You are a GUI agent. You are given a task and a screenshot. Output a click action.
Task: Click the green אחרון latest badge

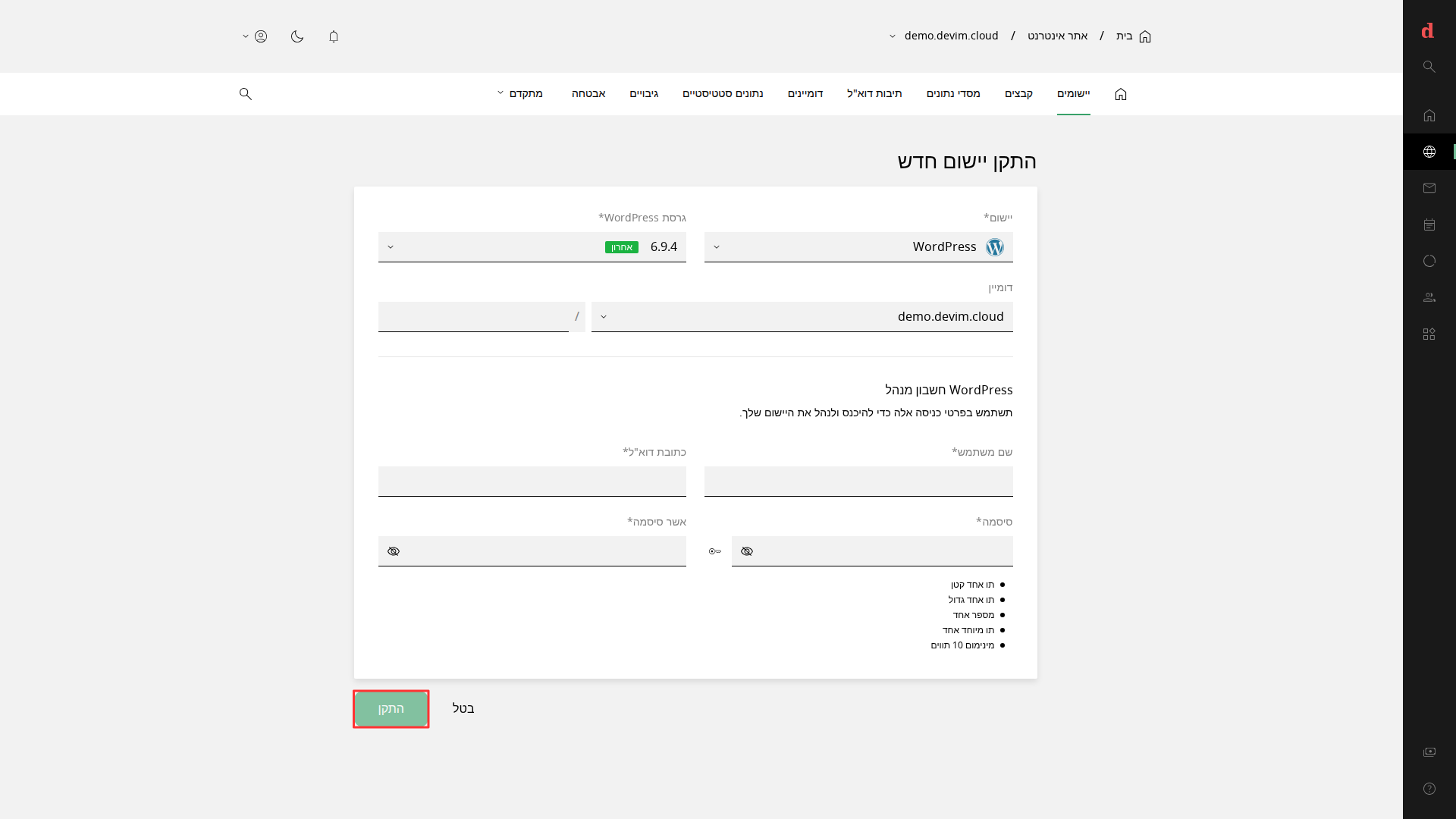(x=622, y=247)
